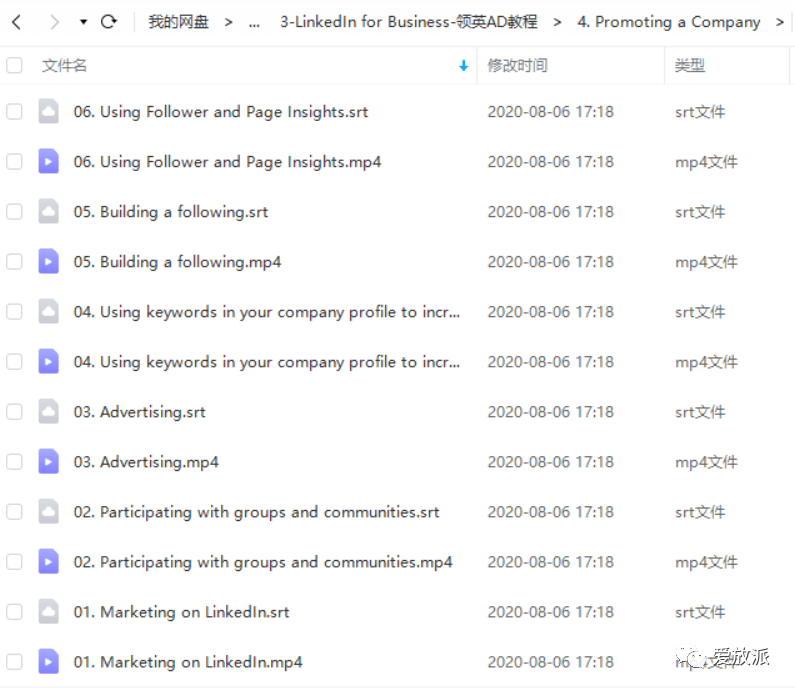
Task: Click file icon of 03. Advertising.srt
Action: pyautogui.click(x=48, y=412)
